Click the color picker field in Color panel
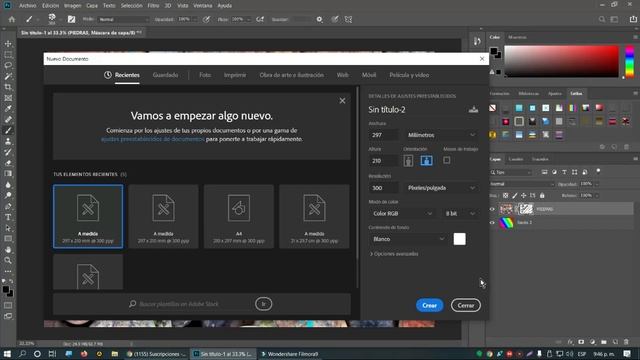The width and height of the screenshot is (640, 360). click(x=562, y=61)
